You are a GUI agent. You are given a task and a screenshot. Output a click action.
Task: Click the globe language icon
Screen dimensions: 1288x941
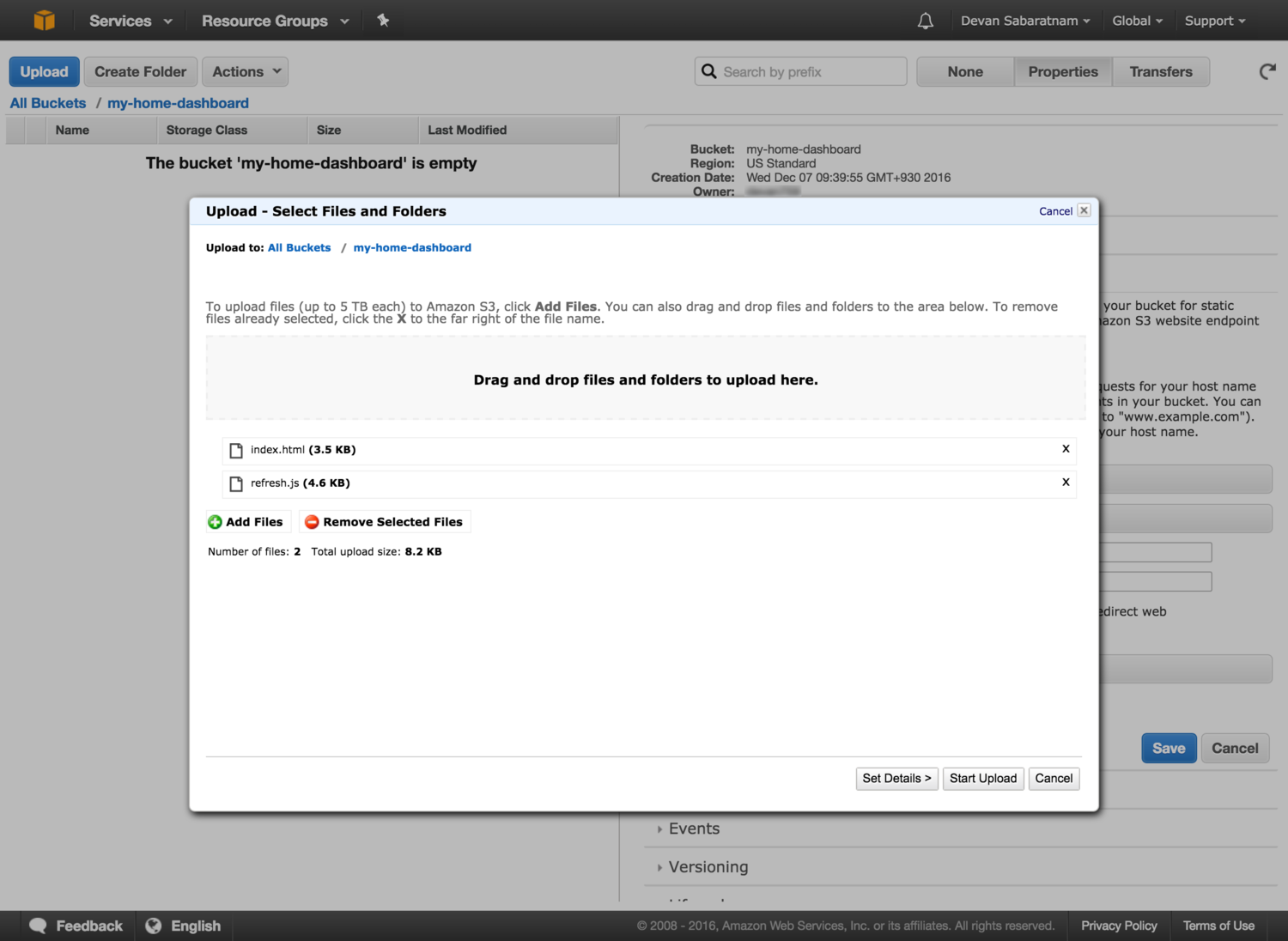point(154,926)
